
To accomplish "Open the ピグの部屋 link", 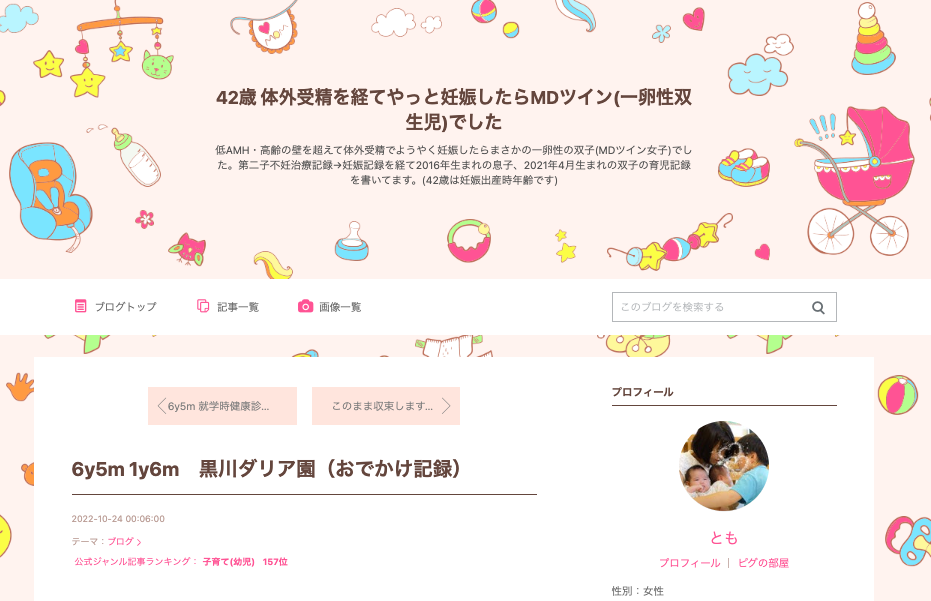I will pyautogui.click(x=763, y=563).
